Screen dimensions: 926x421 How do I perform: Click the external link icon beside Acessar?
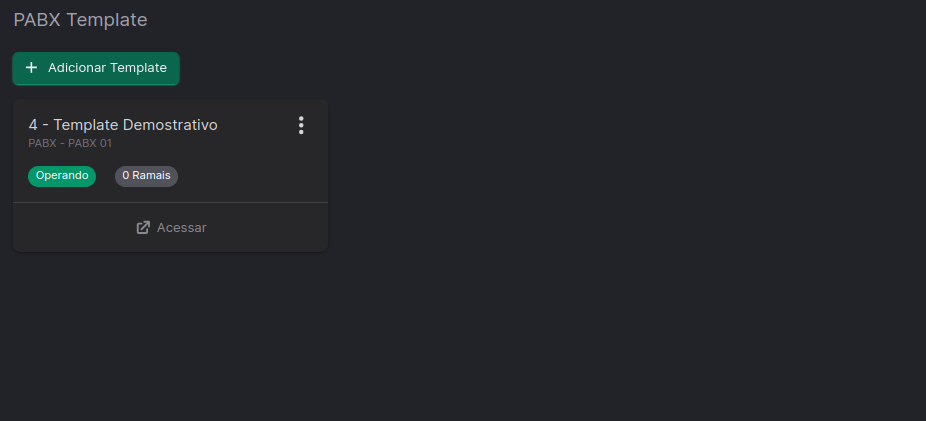(x=143, y=228)
